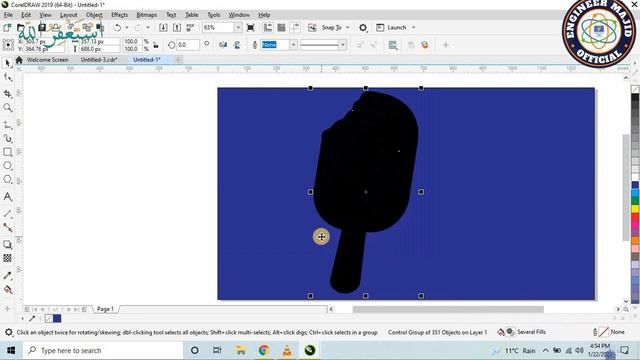Click the Launch button
Viewport: 640px width, 360px height.
pos(392,27)
